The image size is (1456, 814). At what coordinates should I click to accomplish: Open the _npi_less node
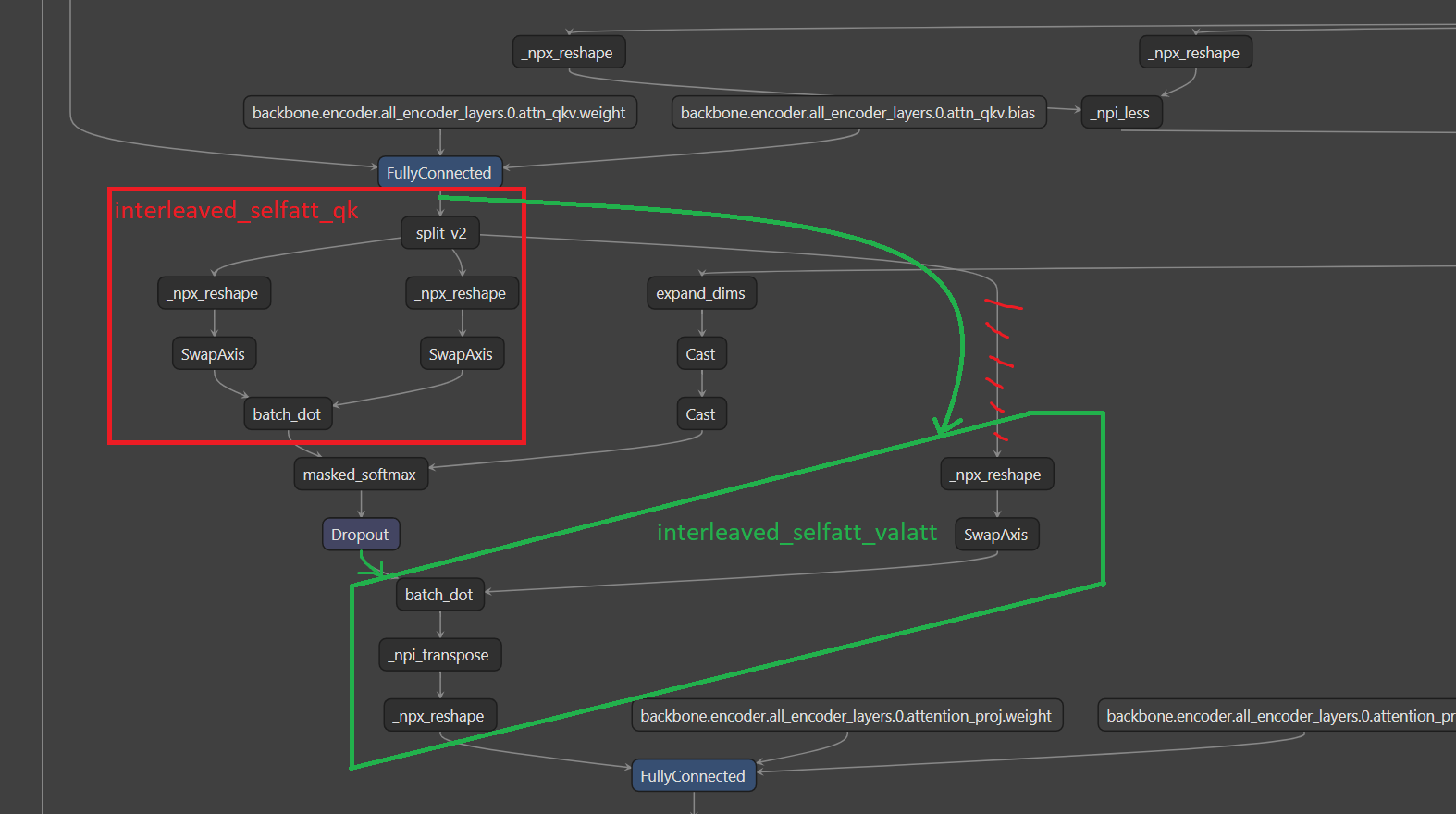click(x=1121, y=113)
